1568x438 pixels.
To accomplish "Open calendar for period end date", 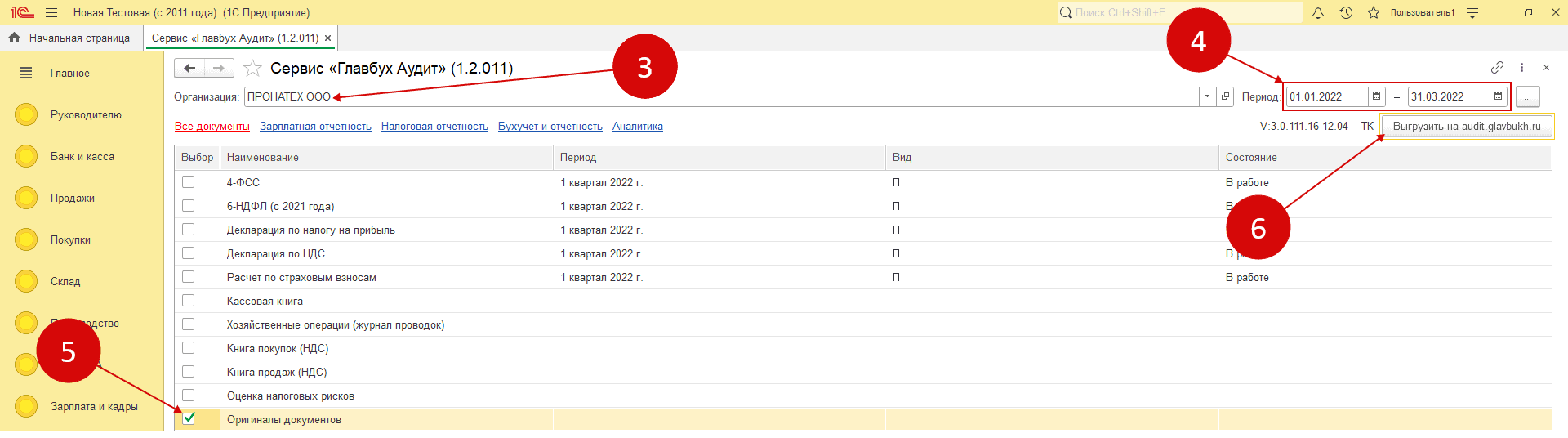I will coord(1498,96).
